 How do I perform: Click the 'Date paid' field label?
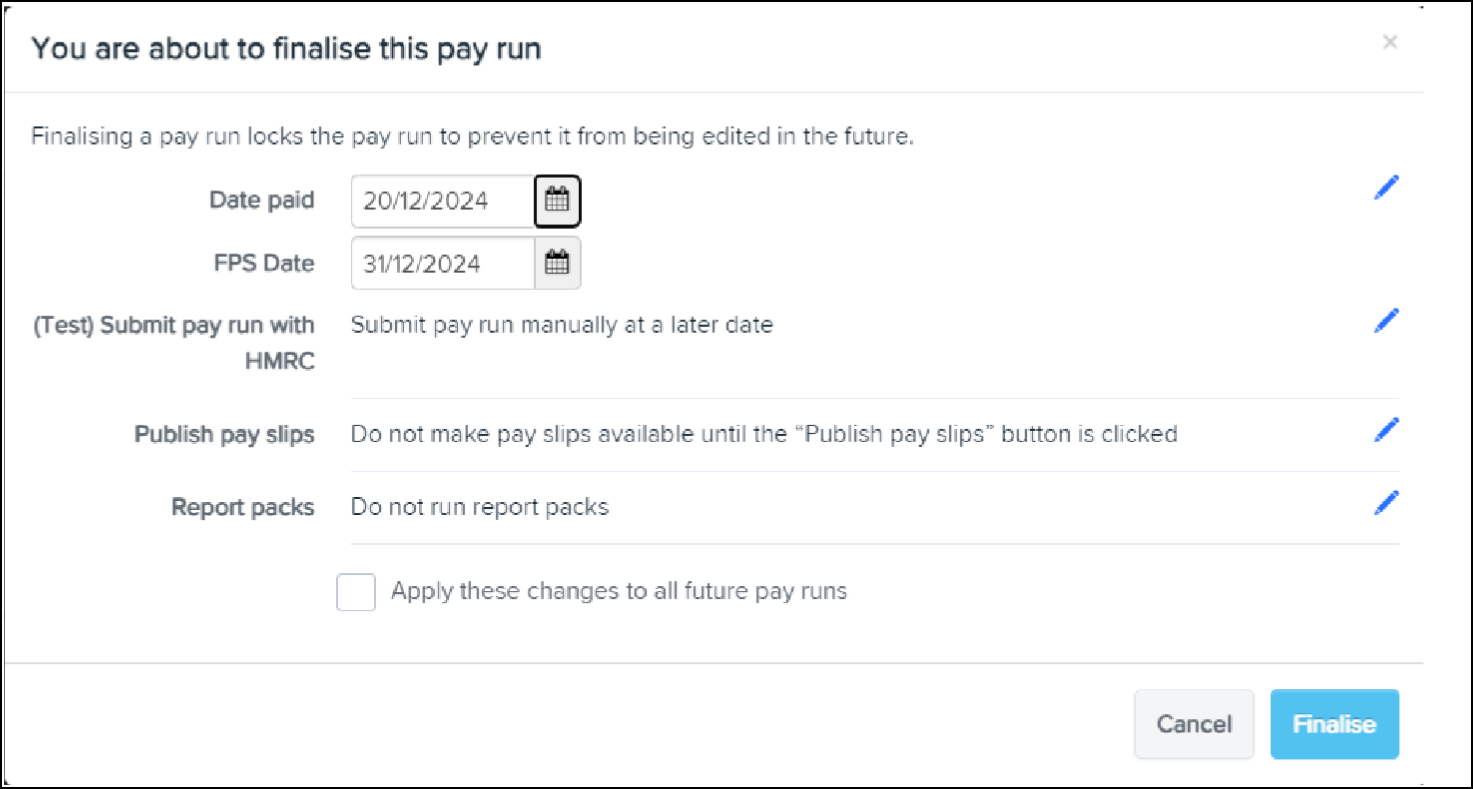tap(261, 200)
